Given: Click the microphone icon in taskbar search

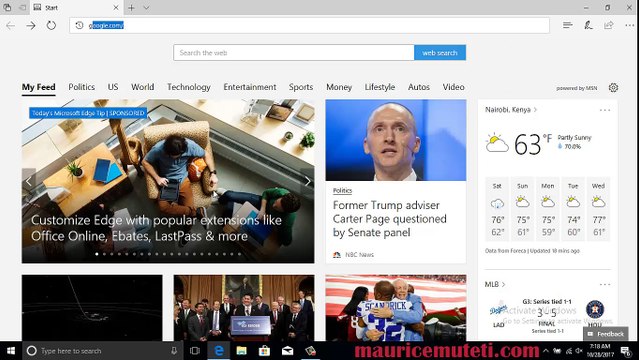Looking at the screenshot, I should click(174, 351).
